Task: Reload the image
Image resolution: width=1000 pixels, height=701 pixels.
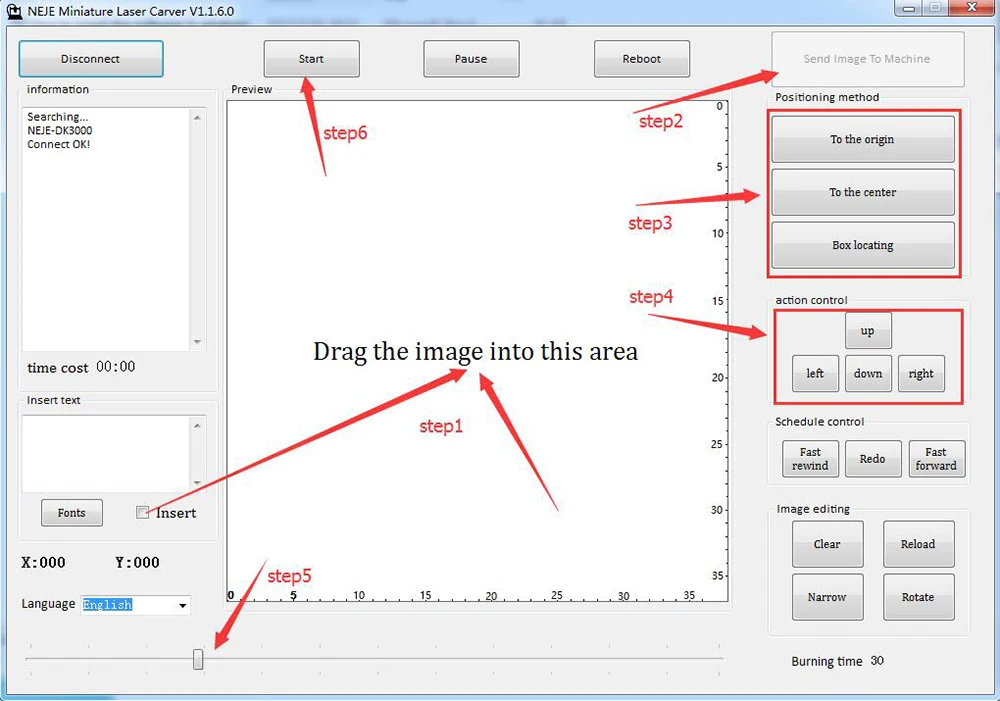Action: point(918,544)
